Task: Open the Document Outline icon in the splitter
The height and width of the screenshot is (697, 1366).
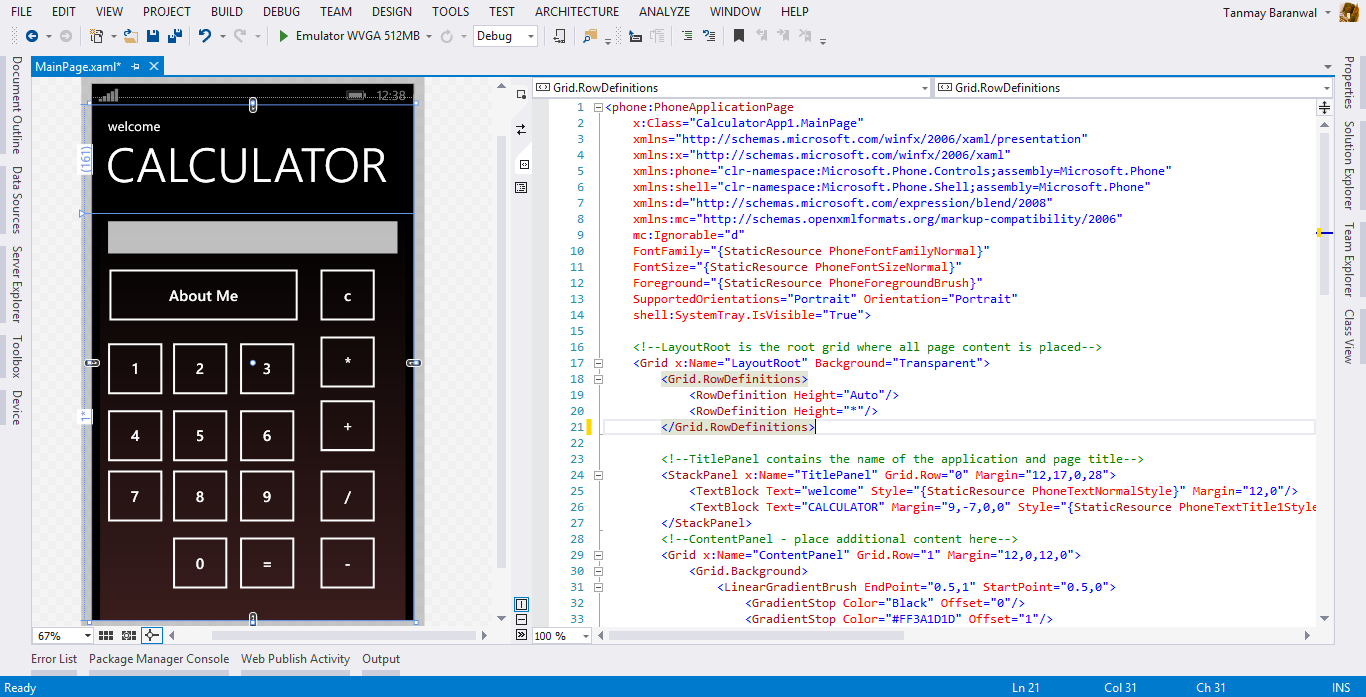Action: click(522, 187)
